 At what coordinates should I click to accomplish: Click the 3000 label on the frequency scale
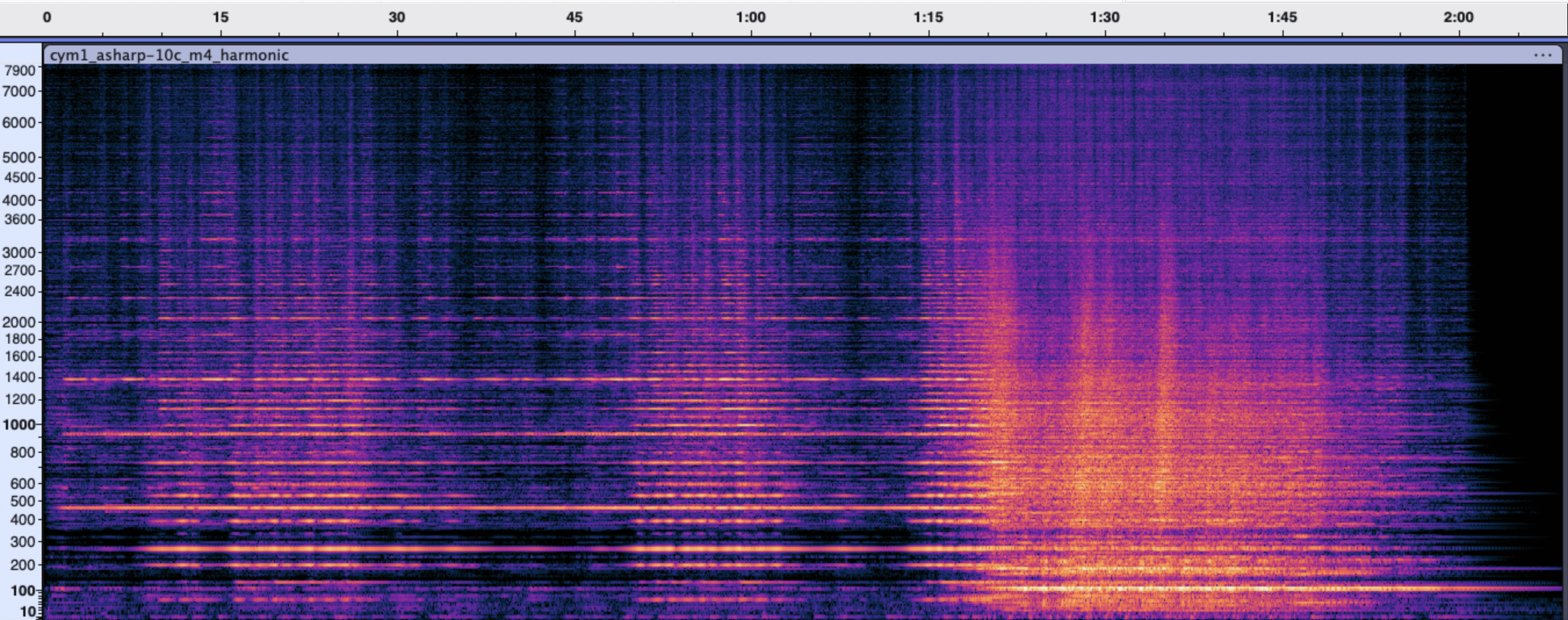click(x=20, y=252)
